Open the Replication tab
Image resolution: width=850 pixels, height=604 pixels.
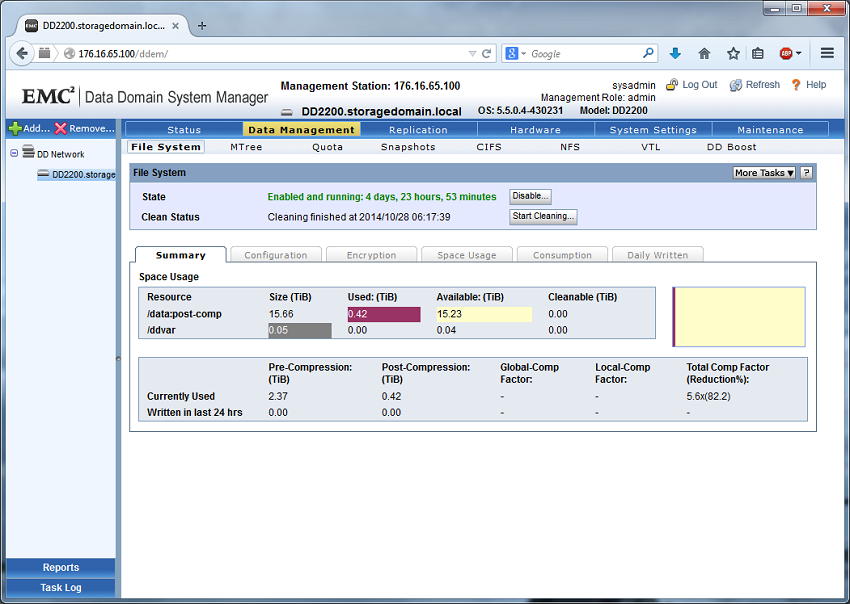pyautogui.click(x=418, y=130)
